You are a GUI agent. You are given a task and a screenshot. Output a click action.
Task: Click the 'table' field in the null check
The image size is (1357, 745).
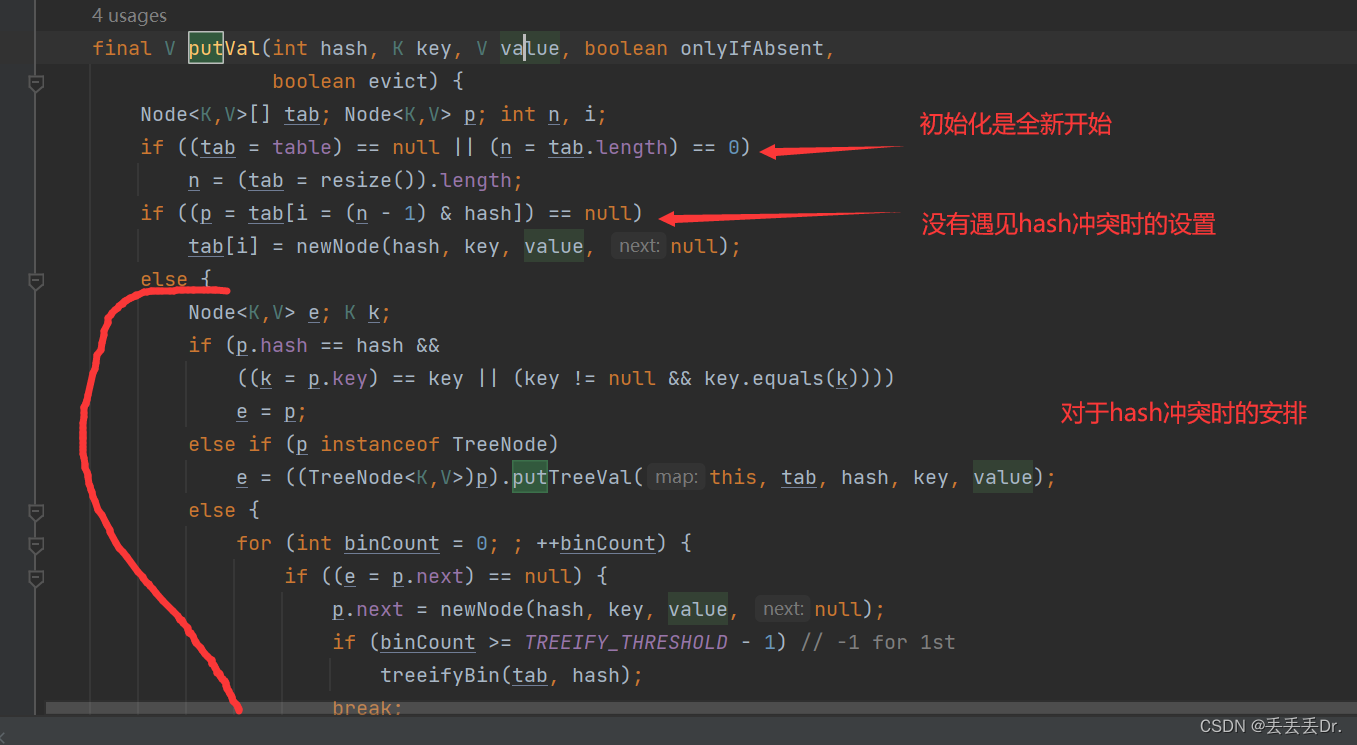coord(301,148)
